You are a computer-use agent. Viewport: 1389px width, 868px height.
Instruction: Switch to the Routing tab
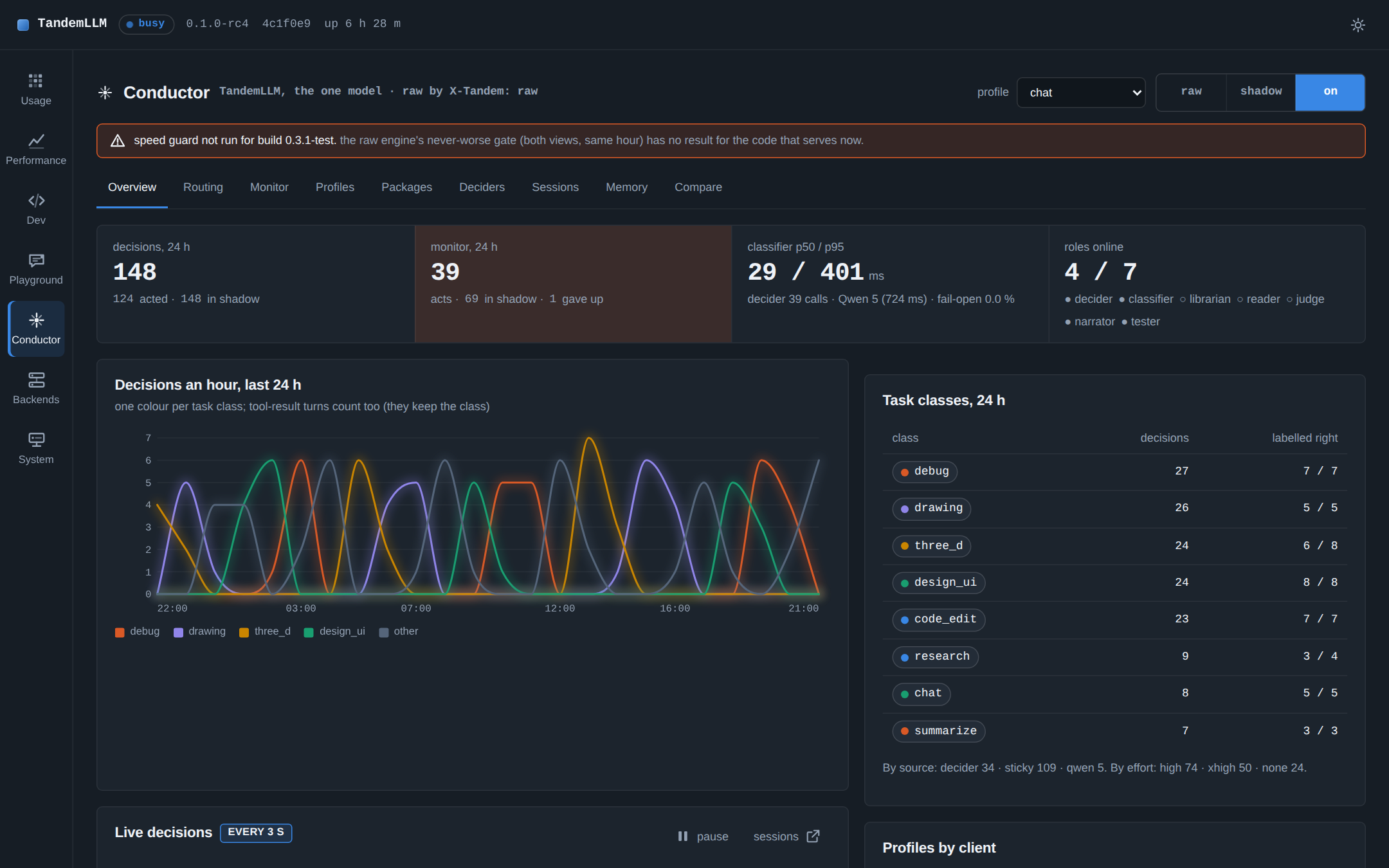[x=203, y=187]
